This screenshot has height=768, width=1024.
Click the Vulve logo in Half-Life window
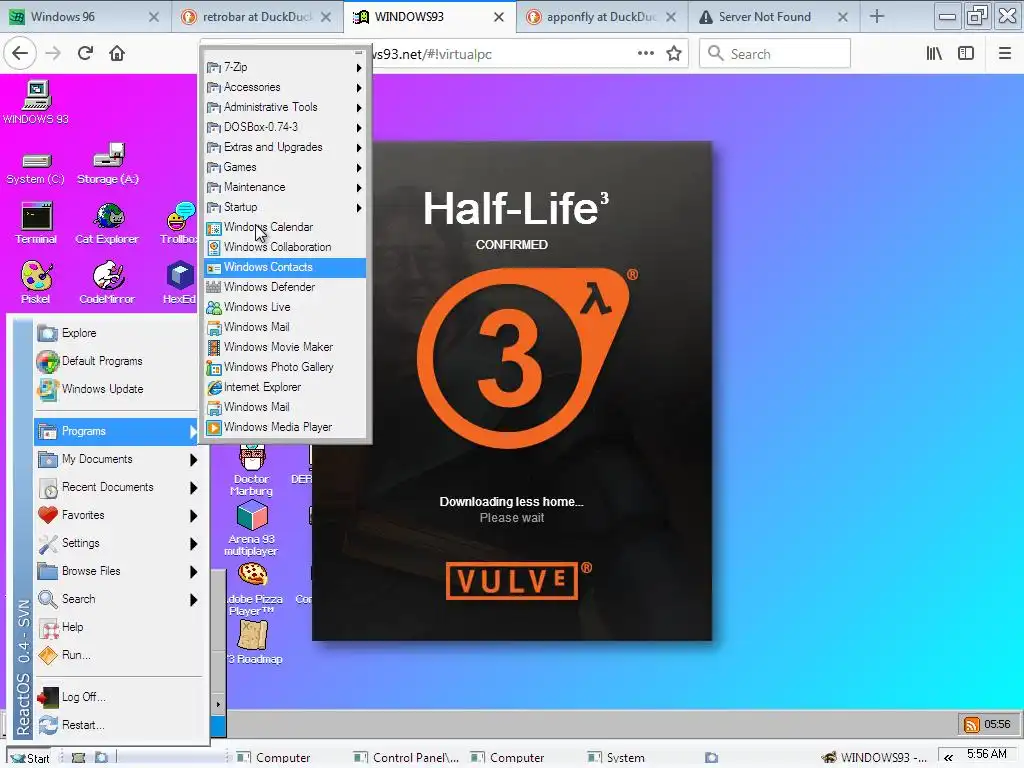coord(512,581)
